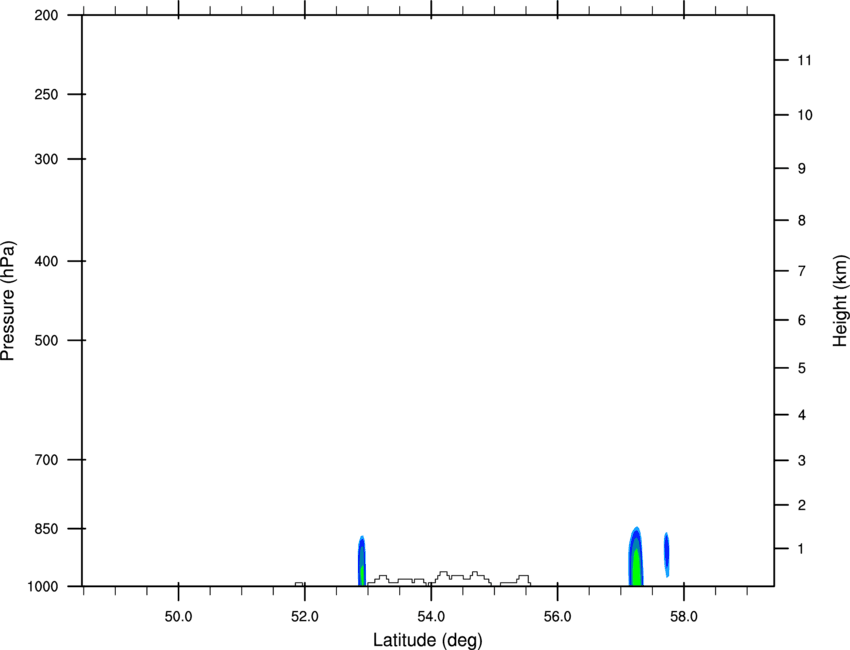Click the 200 pressure tick label
The width and height of the screenshot is (850, 650).
(x=46, y=15)
